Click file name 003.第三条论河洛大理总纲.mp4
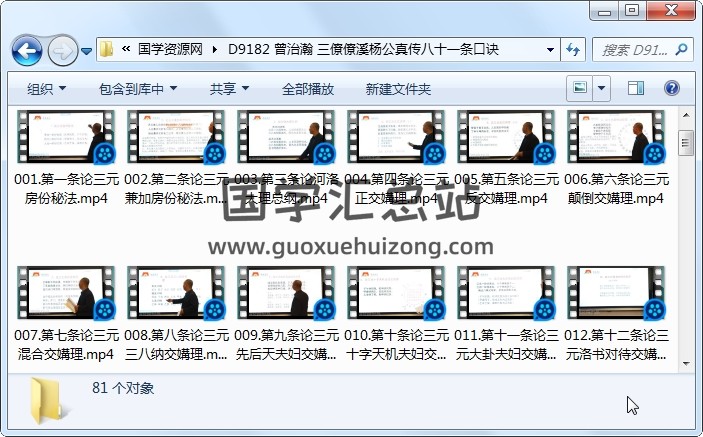703x437 pixels. (x=286, y=189)
